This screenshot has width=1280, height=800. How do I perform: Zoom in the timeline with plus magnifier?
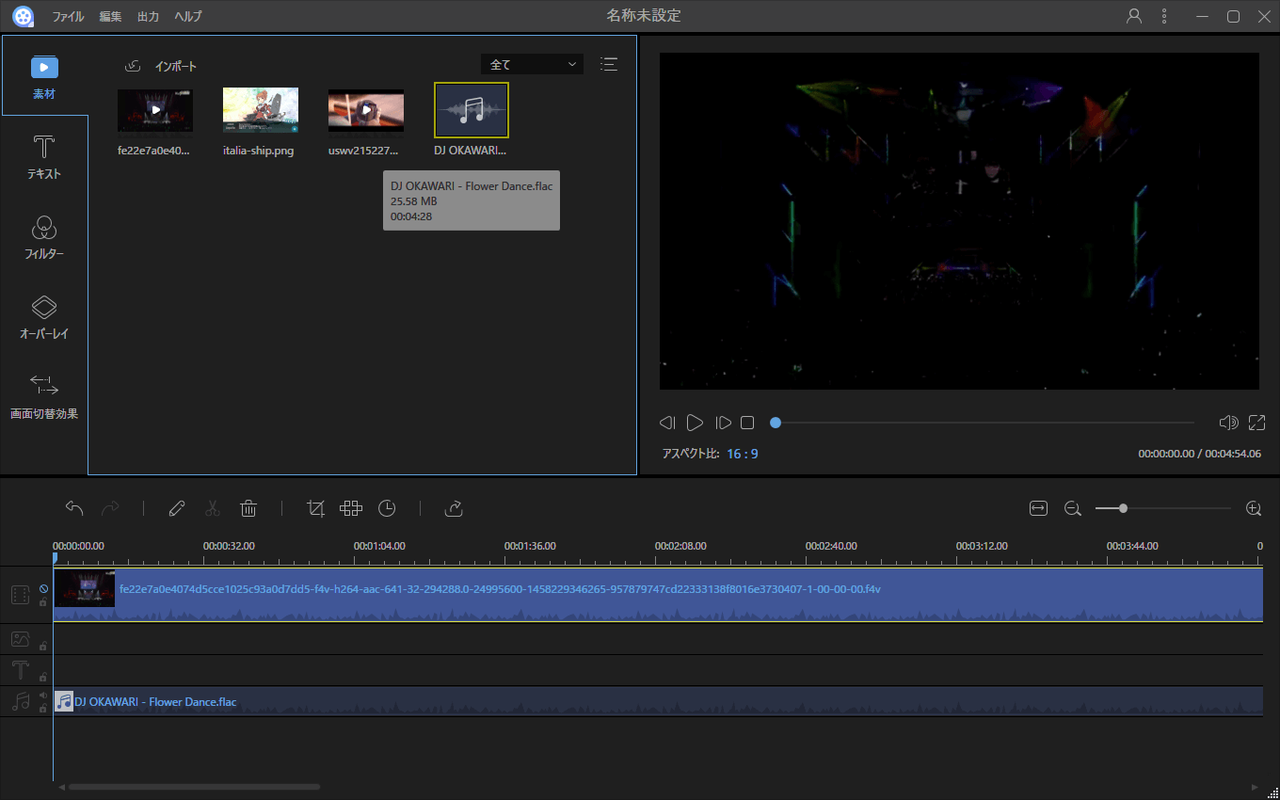pyautogui.click(x=1254, y=508)
